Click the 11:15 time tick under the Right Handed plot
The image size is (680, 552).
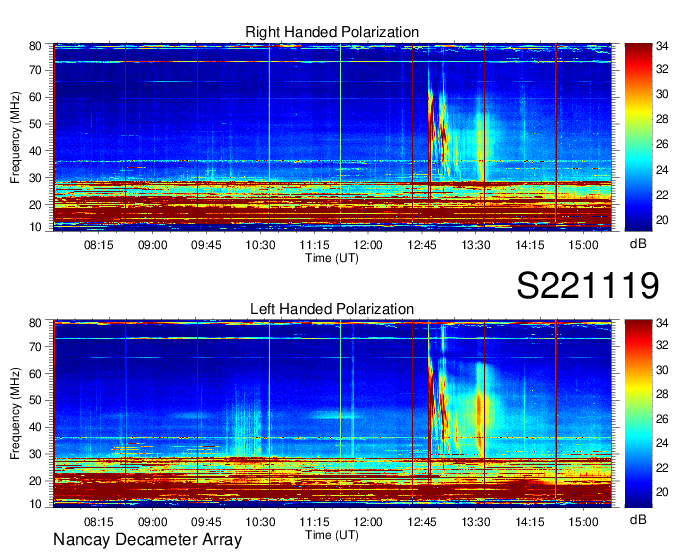(x=314, y=245)
